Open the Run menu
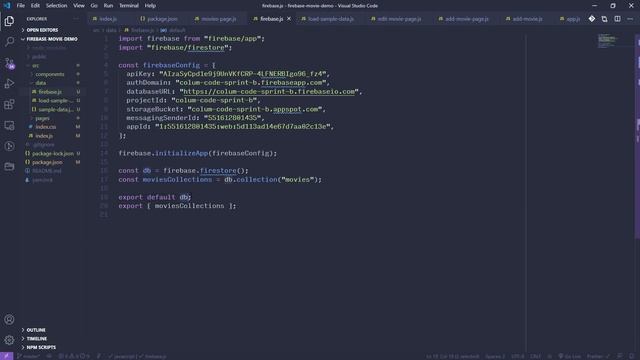Viewport: 640px width, 360px height. 108,6
